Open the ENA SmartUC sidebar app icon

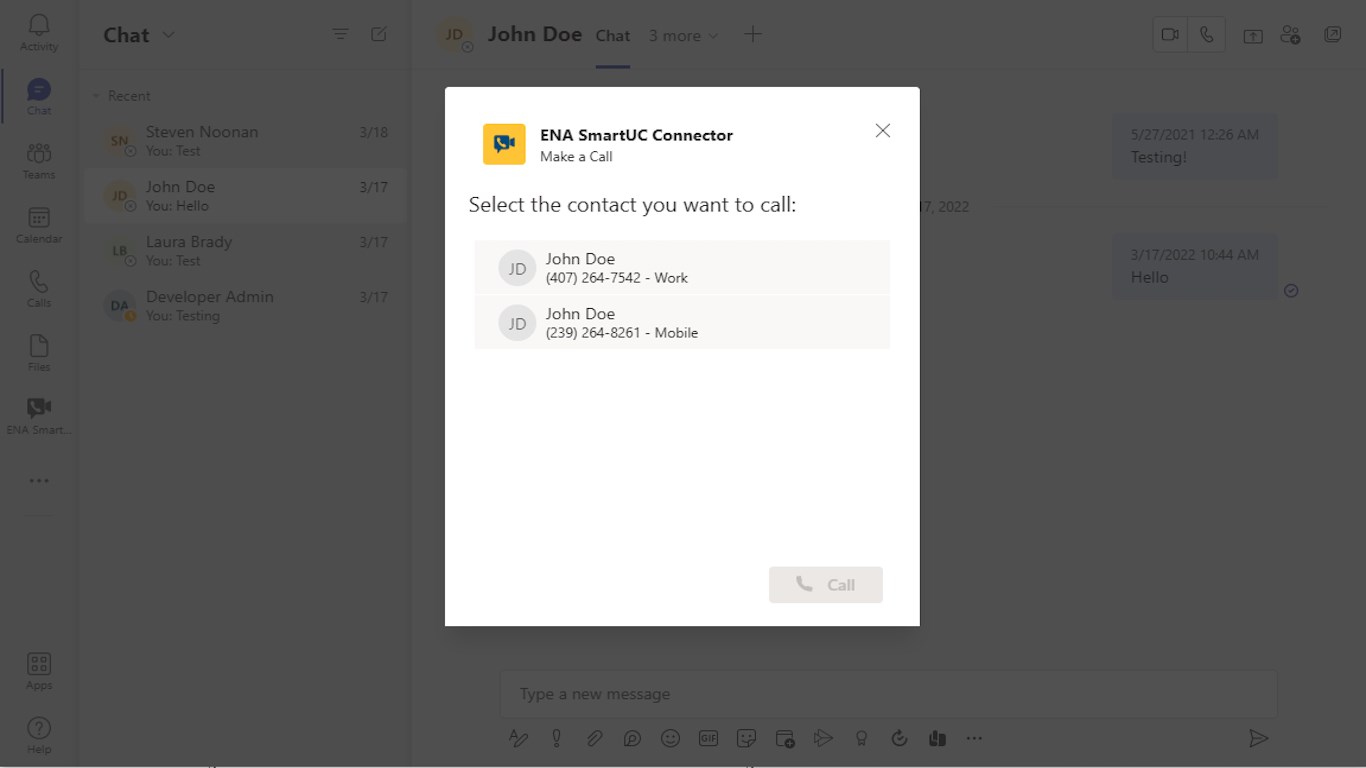[x=39, y=416]
